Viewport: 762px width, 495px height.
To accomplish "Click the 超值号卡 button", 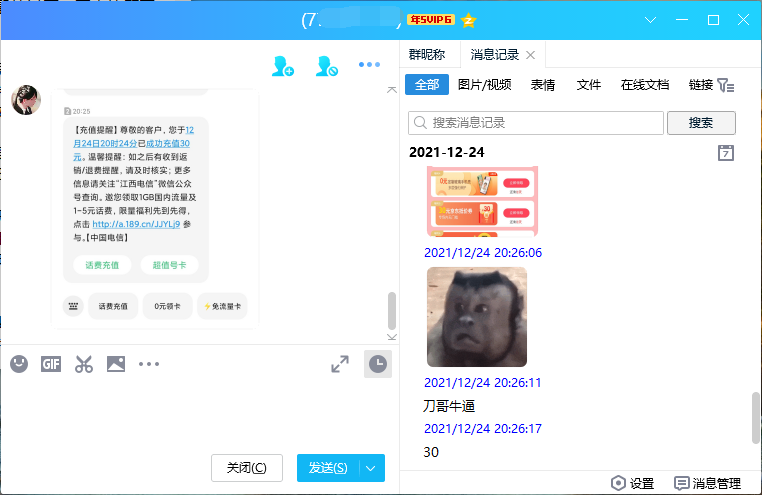I will click(169, 265).
